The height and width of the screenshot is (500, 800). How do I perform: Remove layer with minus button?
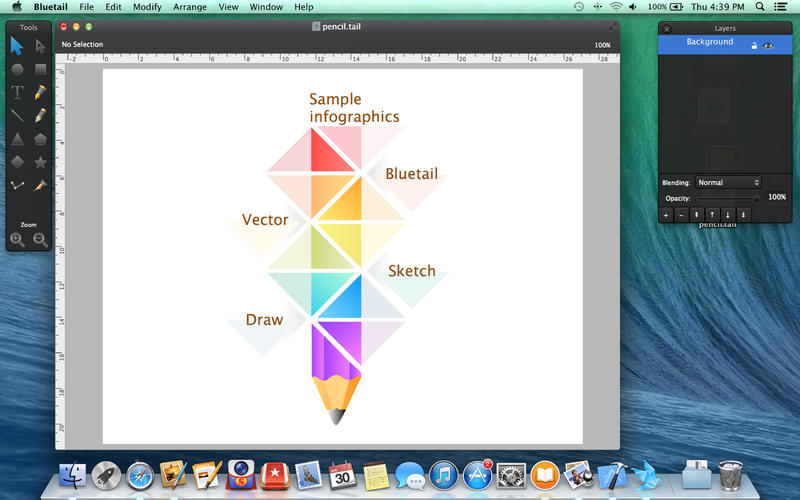click(x=681, y=215)
